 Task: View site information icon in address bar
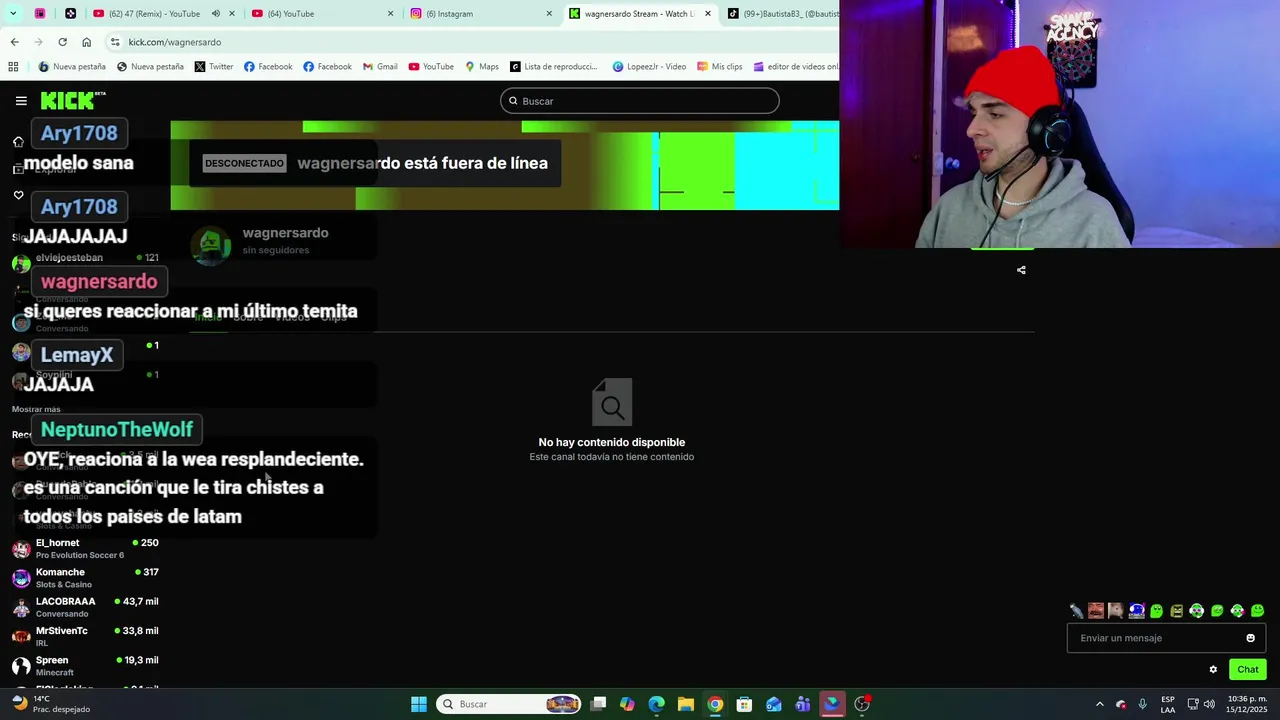pyautogui.click(x=115, y=42)
